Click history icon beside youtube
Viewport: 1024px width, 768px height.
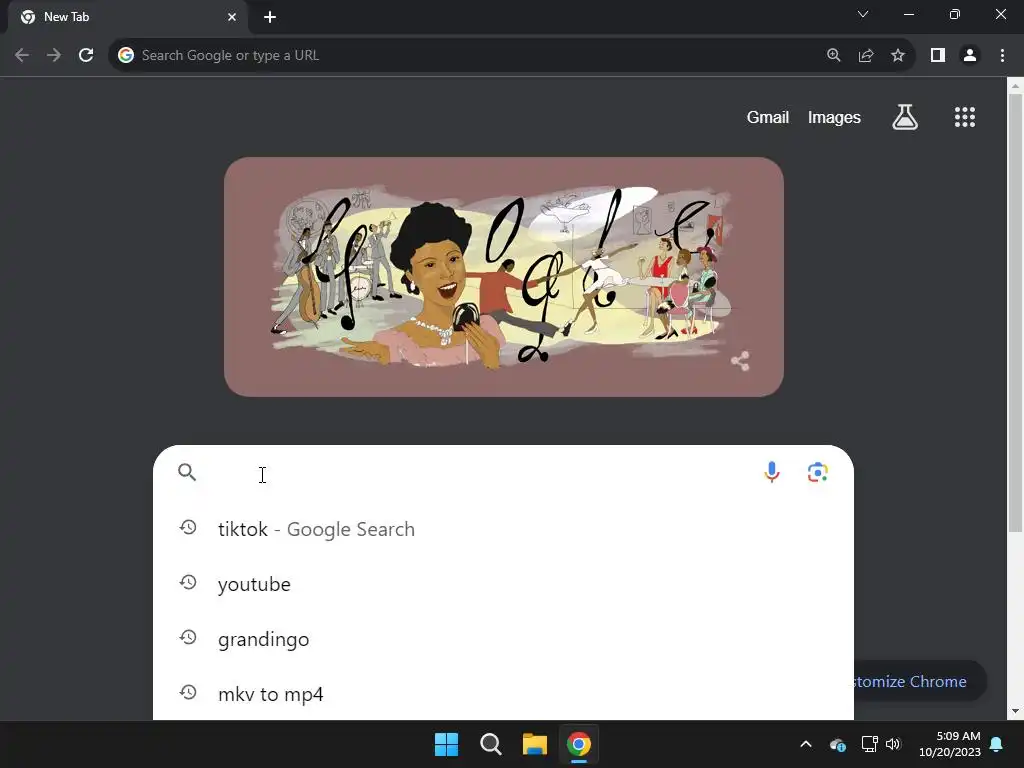coord(188,582)
